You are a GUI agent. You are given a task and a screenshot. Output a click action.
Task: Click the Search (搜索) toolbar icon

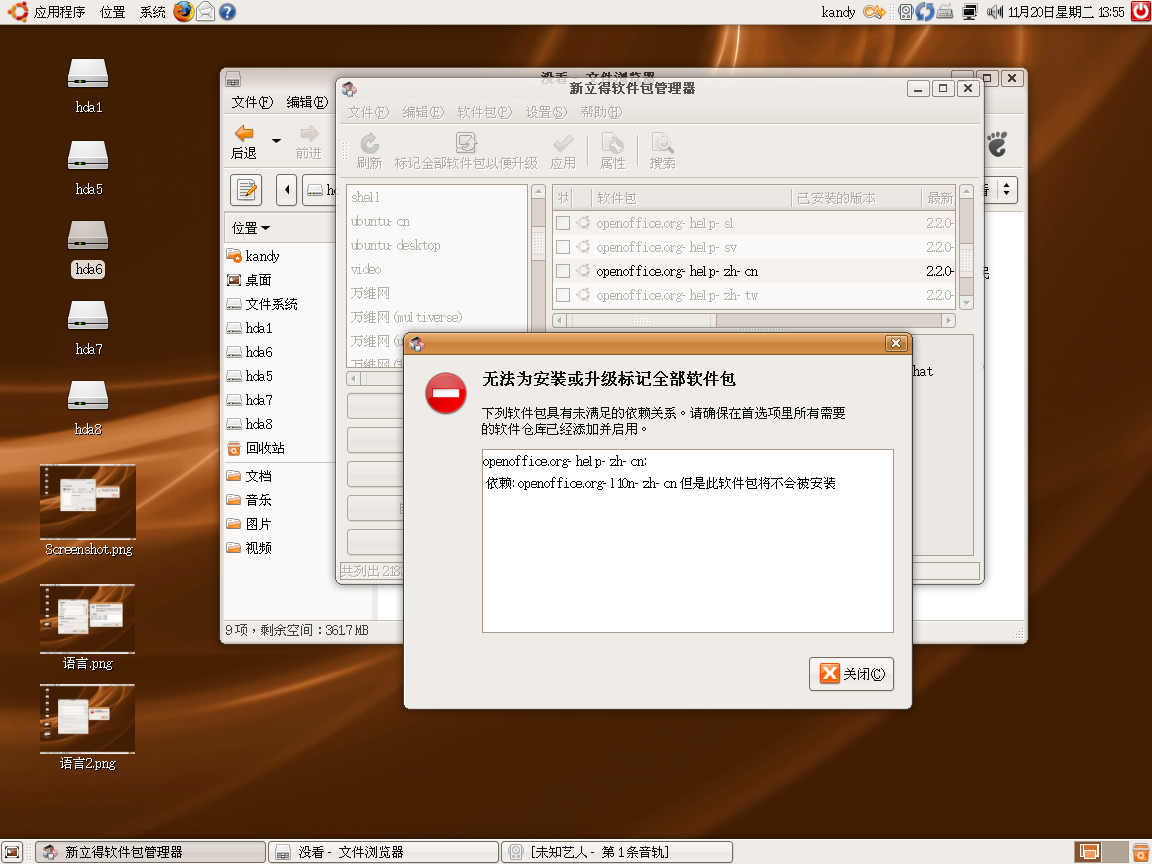tap(662, 151)
